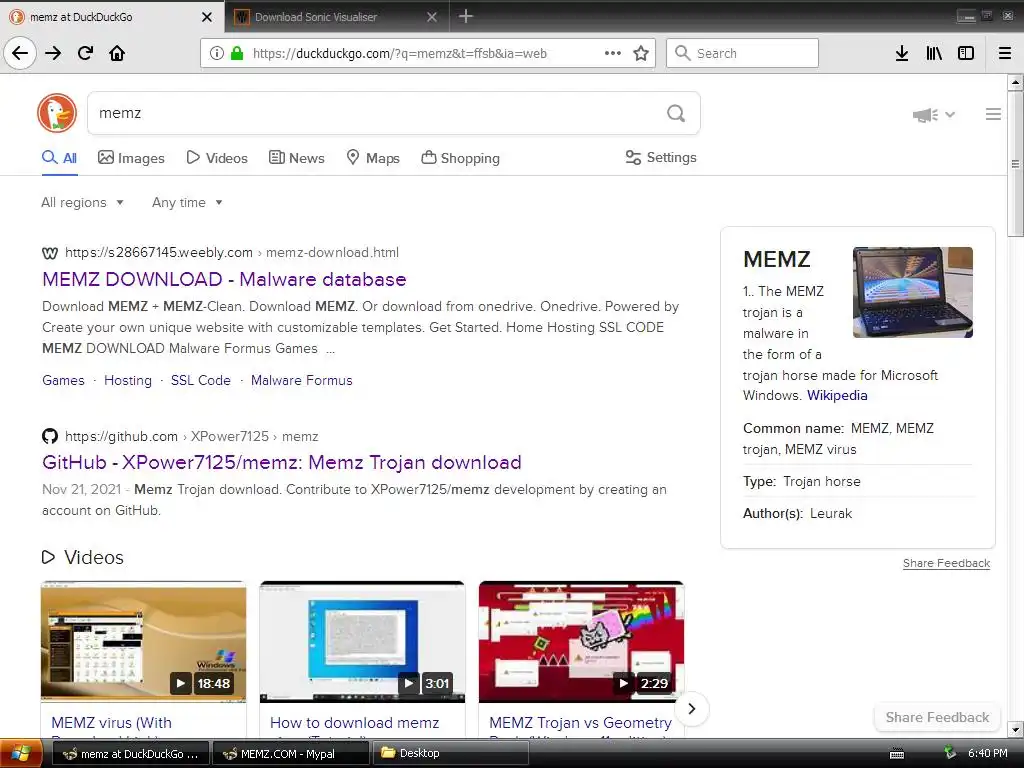This screenshot has width=1024, height=768.
Task: Show site information icon in address bar
Action: click(x=216, y=53)
